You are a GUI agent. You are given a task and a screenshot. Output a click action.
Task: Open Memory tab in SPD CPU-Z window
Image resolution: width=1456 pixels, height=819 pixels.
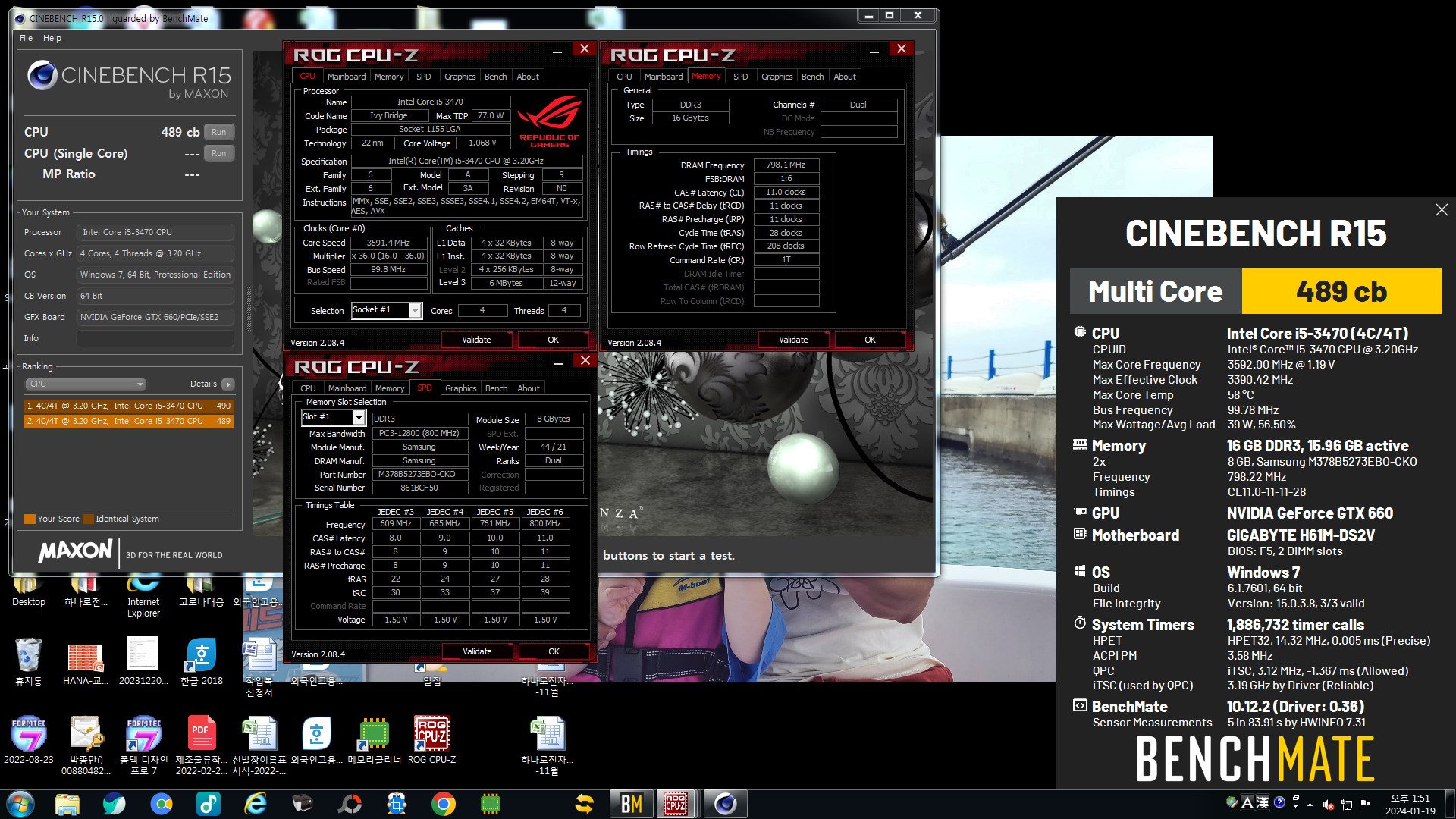[390, 388]
